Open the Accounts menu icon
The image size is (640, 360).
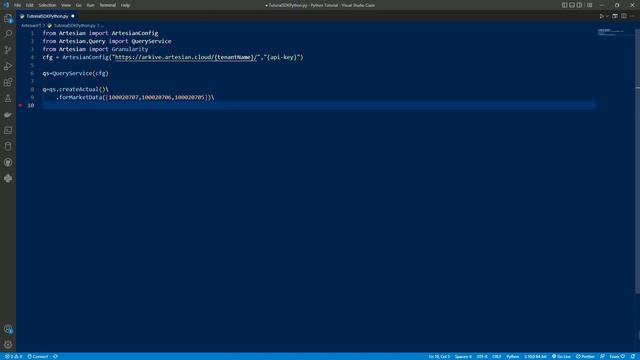tap(8, 329)
